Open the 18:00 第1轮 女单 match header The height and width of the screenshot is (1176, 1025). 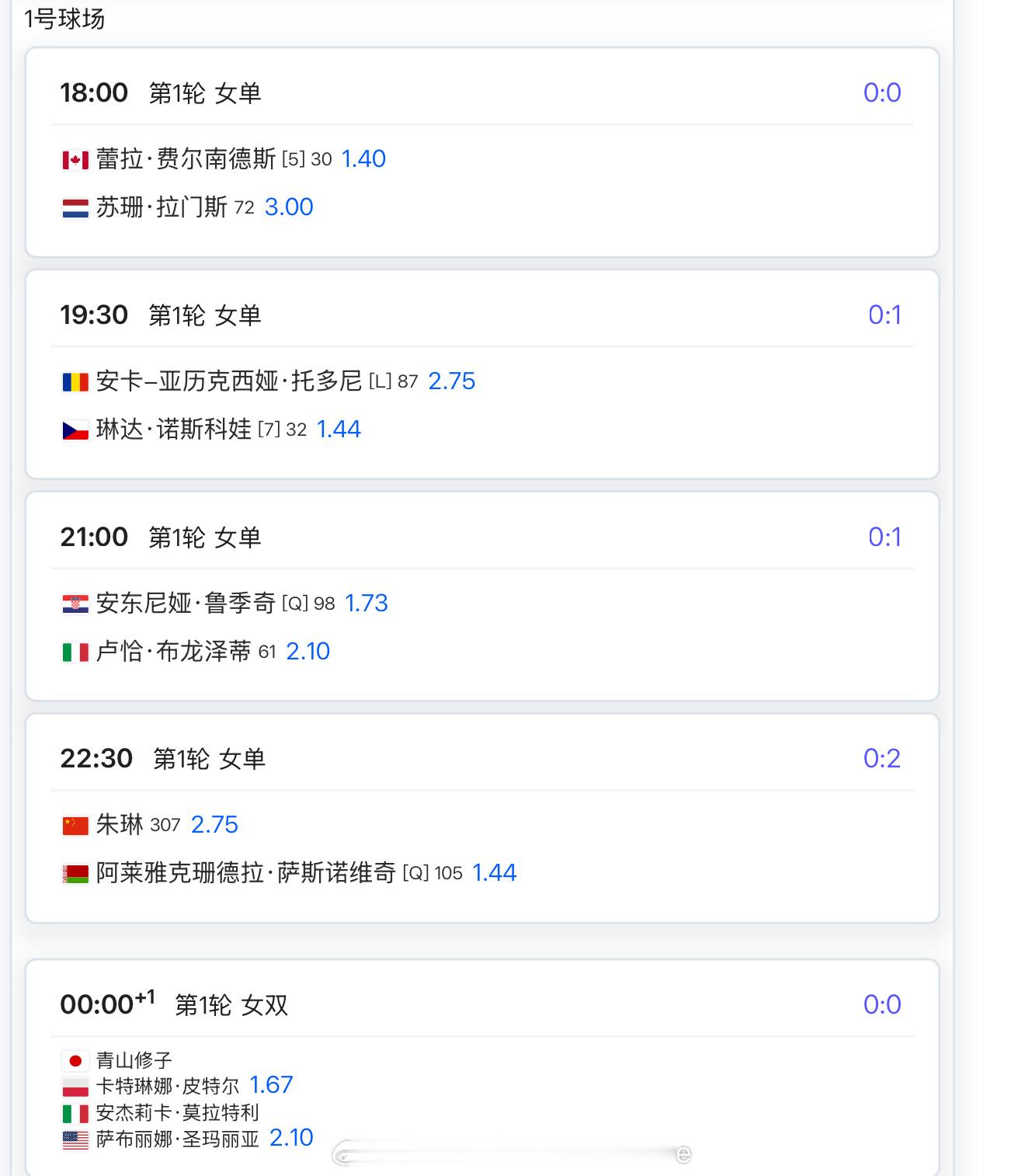161,93
